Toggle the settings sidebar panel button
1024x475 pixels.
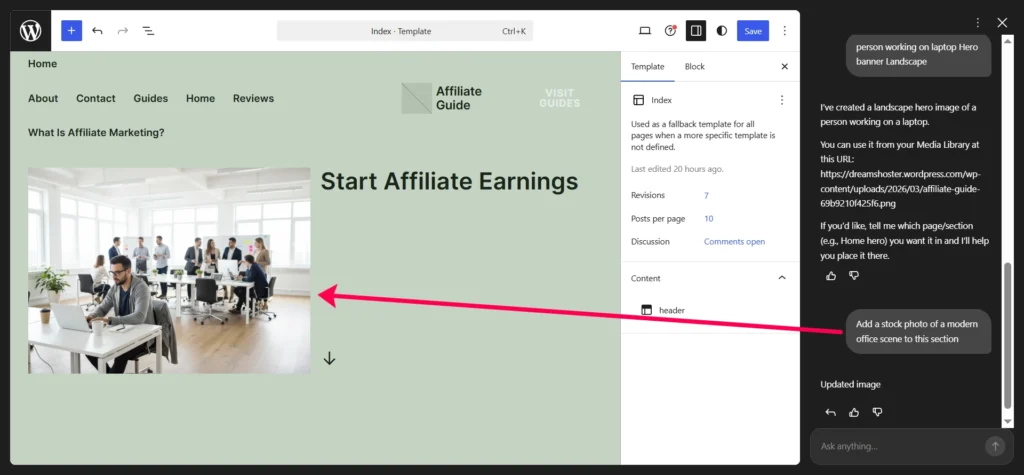[x=696, y=31]
